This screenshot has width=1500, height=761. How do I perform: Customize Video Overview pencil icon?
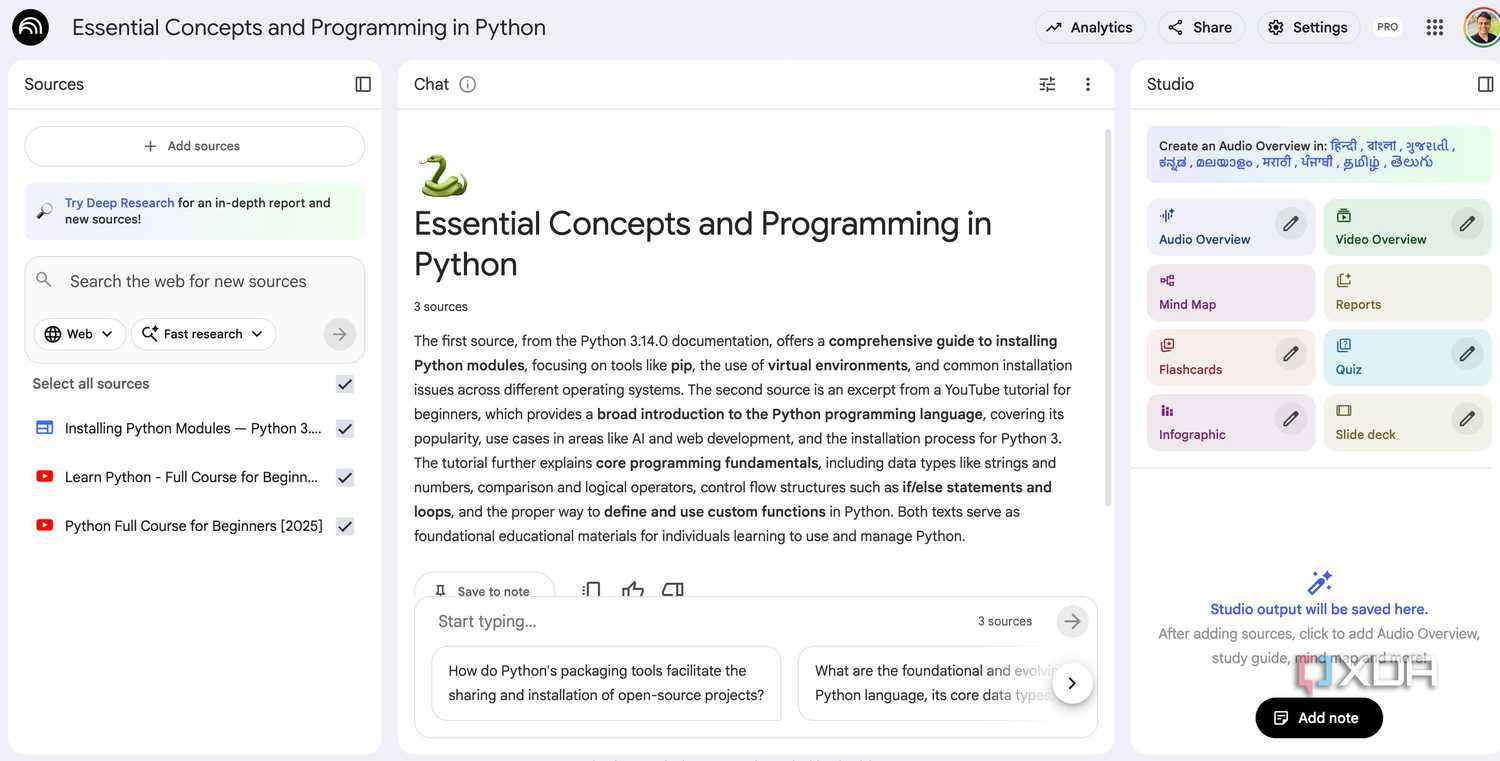pos(1467,224)
